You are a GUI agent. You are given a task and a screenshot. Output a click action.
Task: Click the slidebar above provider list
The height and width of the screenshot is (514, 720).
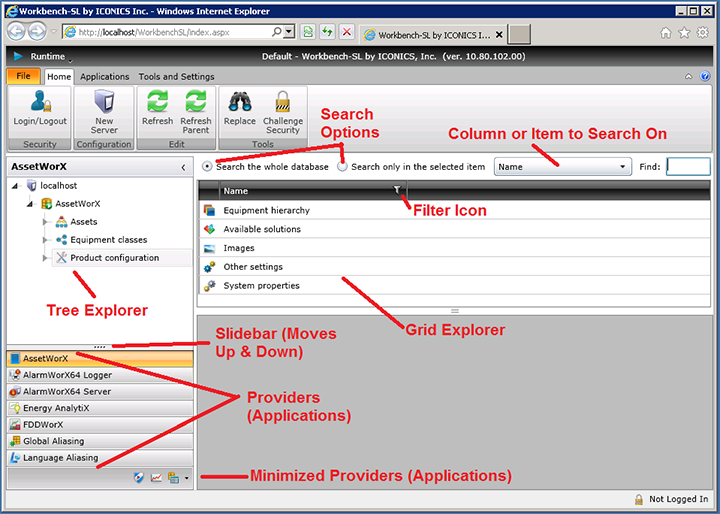click(x=100, y=347)
